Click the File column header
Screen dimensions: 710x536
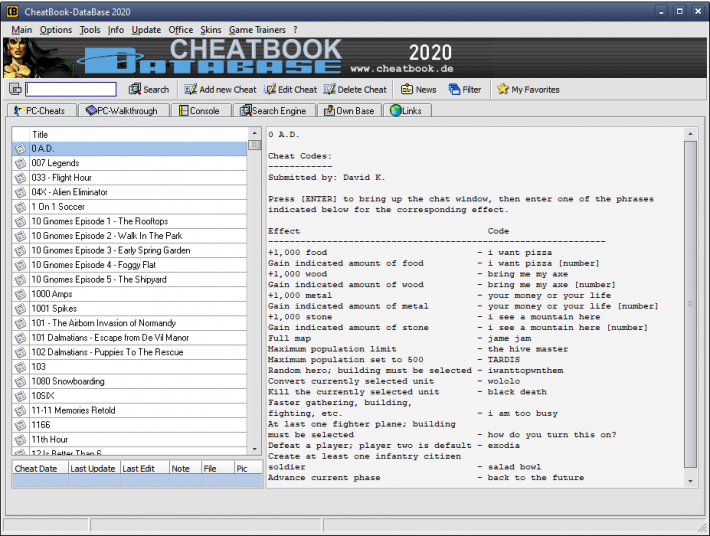tap(218, 469)
